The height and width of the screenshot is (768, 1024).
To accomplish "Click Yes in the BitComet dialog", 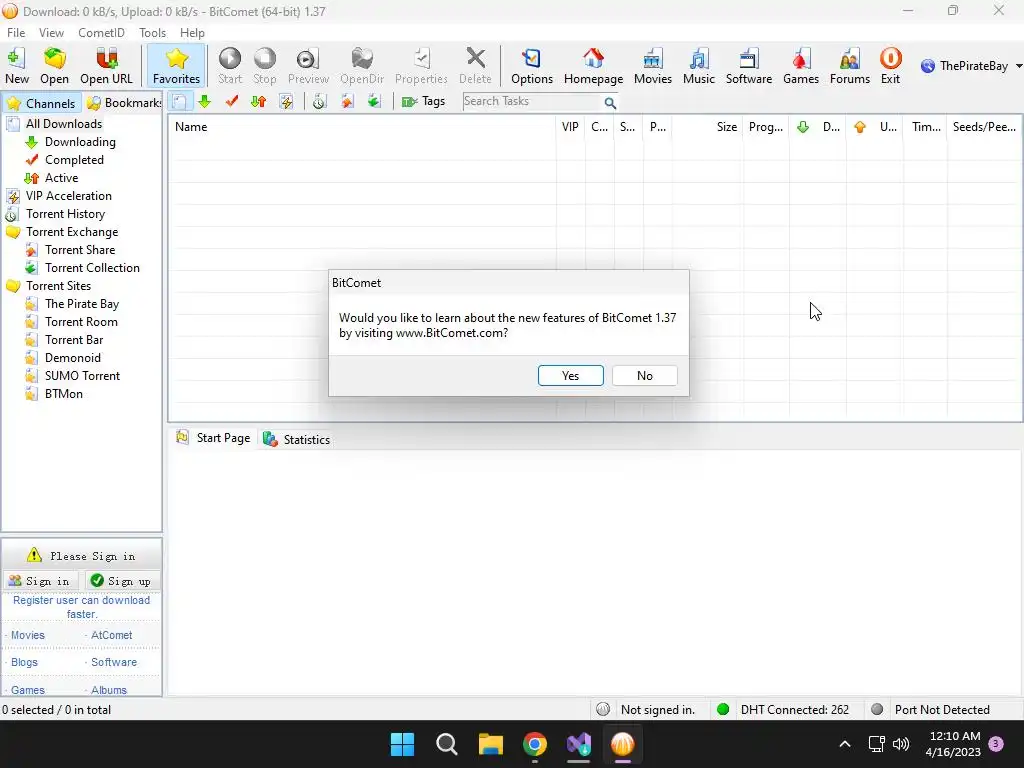I will (570, 376).
